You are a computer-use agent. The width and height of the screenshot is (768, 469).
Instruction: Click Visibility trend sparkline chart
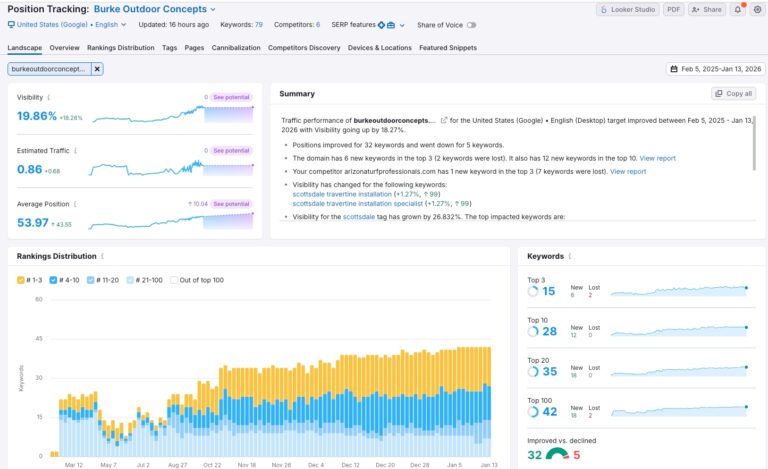click(172, 114)
